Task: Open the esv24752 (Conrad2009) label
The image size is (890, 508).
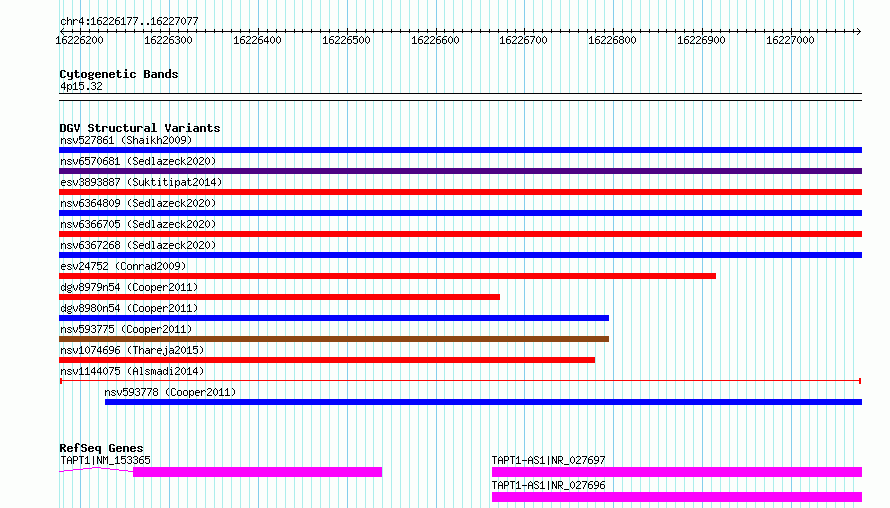Action: coord(123,266)
